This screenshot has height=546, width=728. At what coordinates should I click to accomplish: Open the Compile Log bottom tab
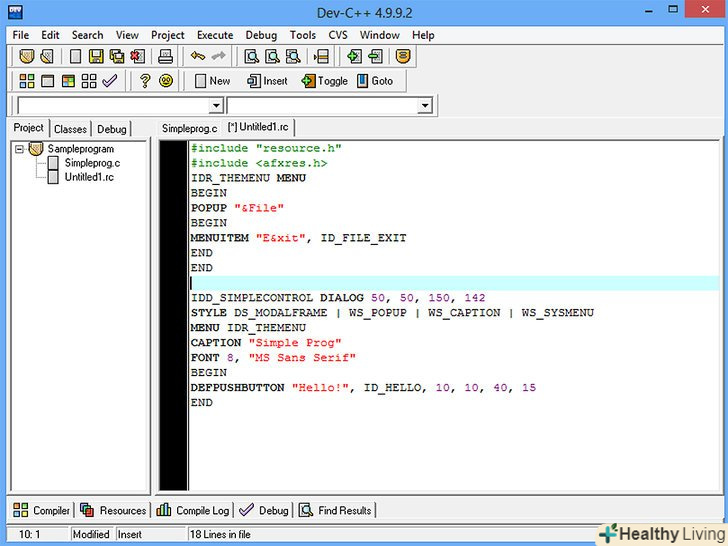(x=192, y=510)
